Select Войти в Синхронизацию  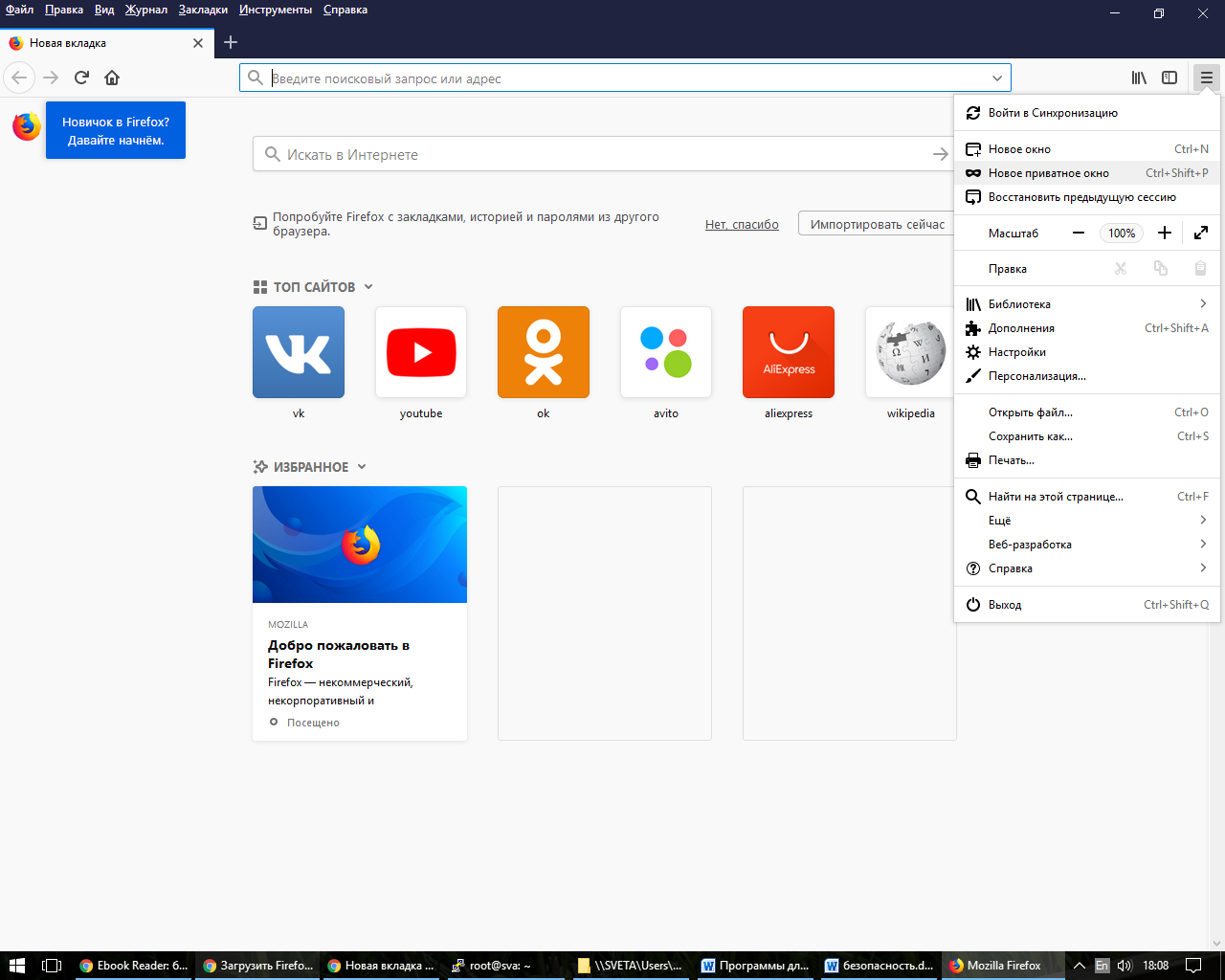(x=1087, y=113)
